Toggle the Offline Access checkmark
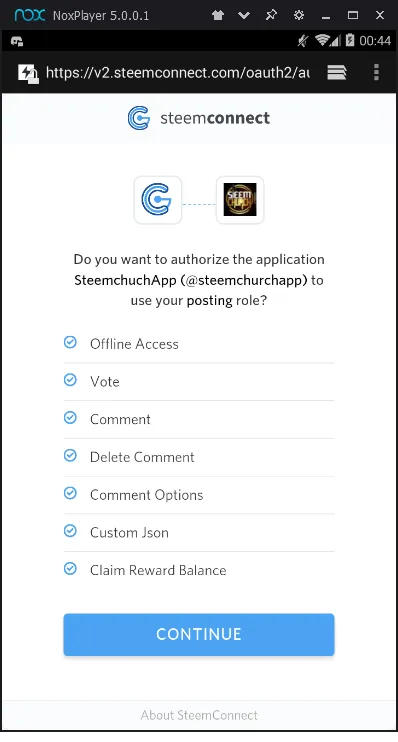This screenshot has width=398, height=742. click(70, 342)
